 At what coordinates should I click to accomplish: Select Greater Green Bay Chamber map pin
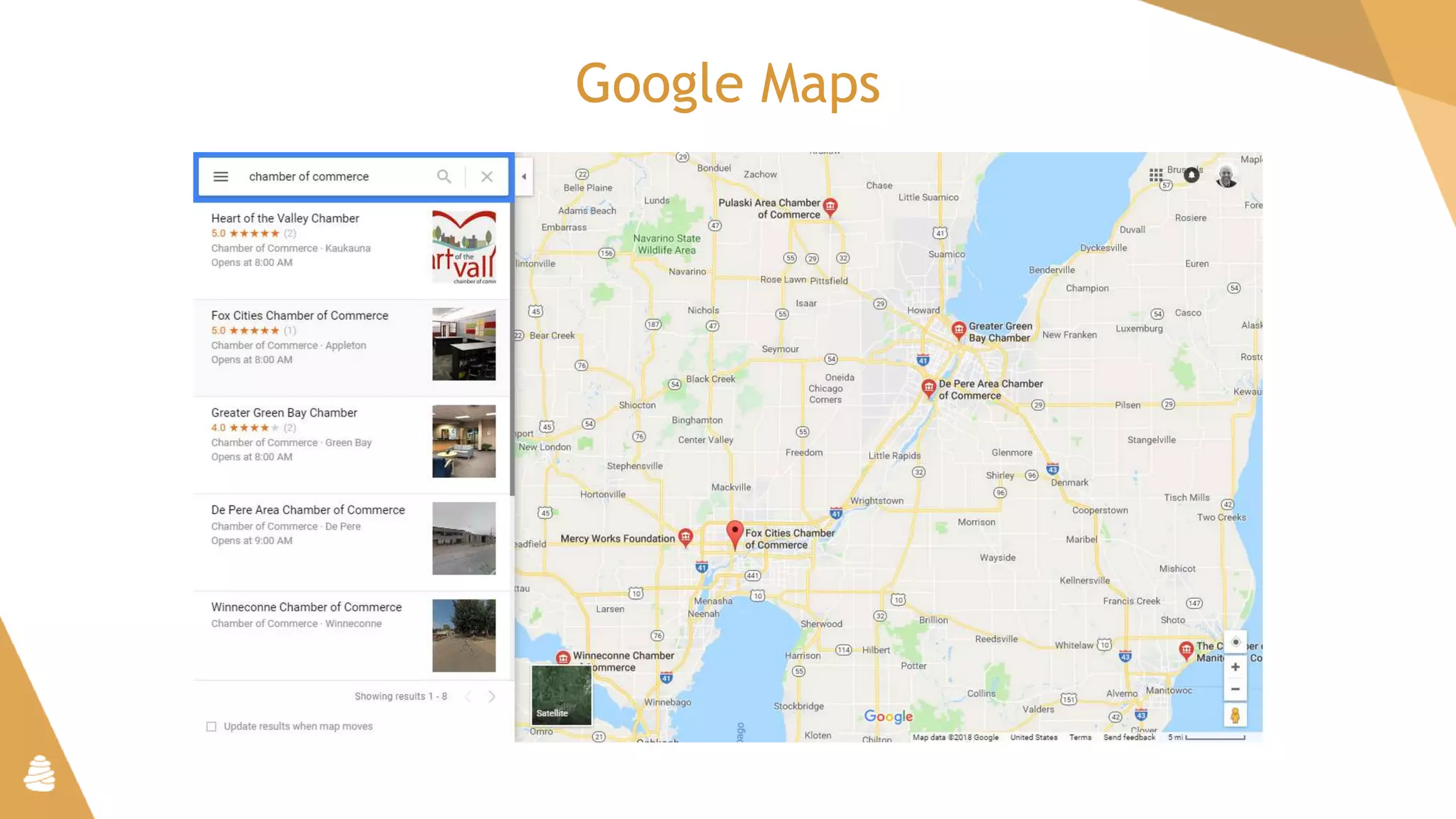click(x=958, y=330)
